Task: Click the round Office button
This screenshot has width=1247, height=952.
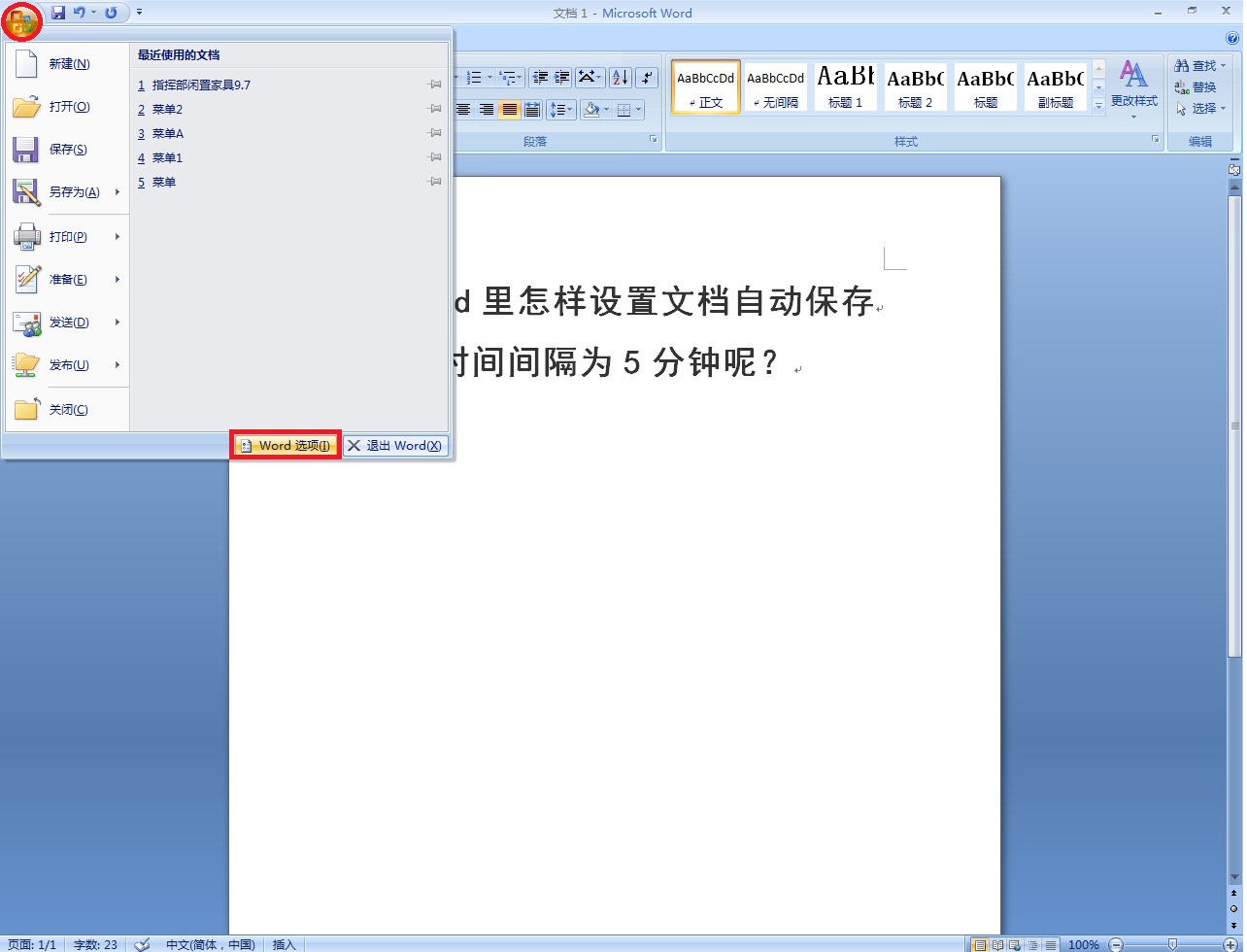Action: [x=21, y=20]
